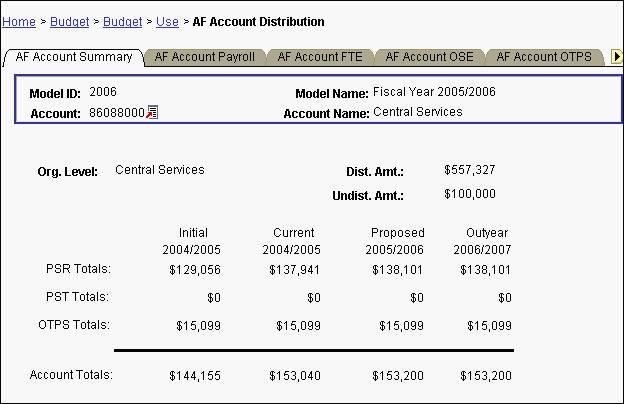Select the AF Account Summary tab
Image resolution: width=624 pixels, height=404 pixels.
coord(74,57)
